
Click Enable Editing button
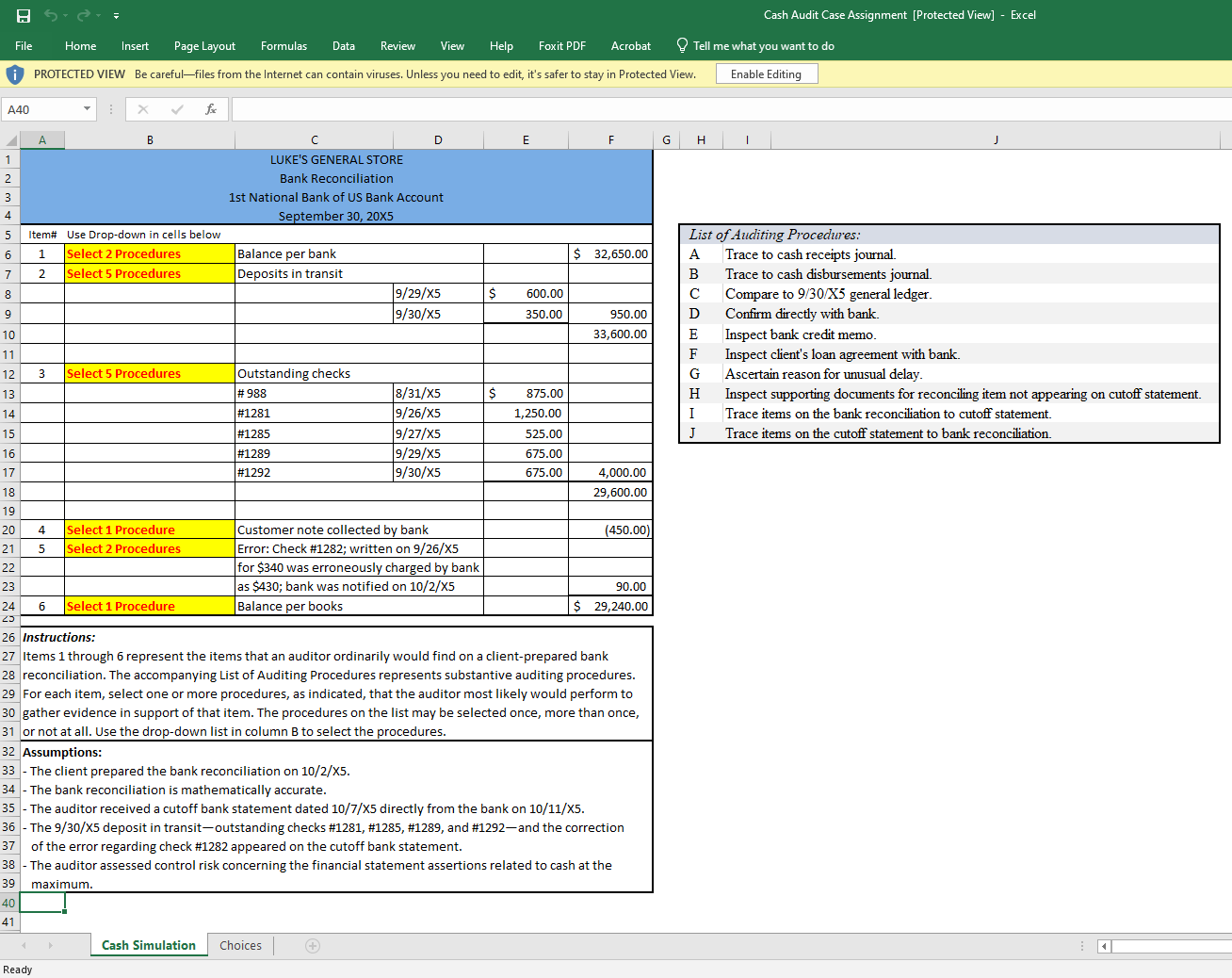point(766,74)
